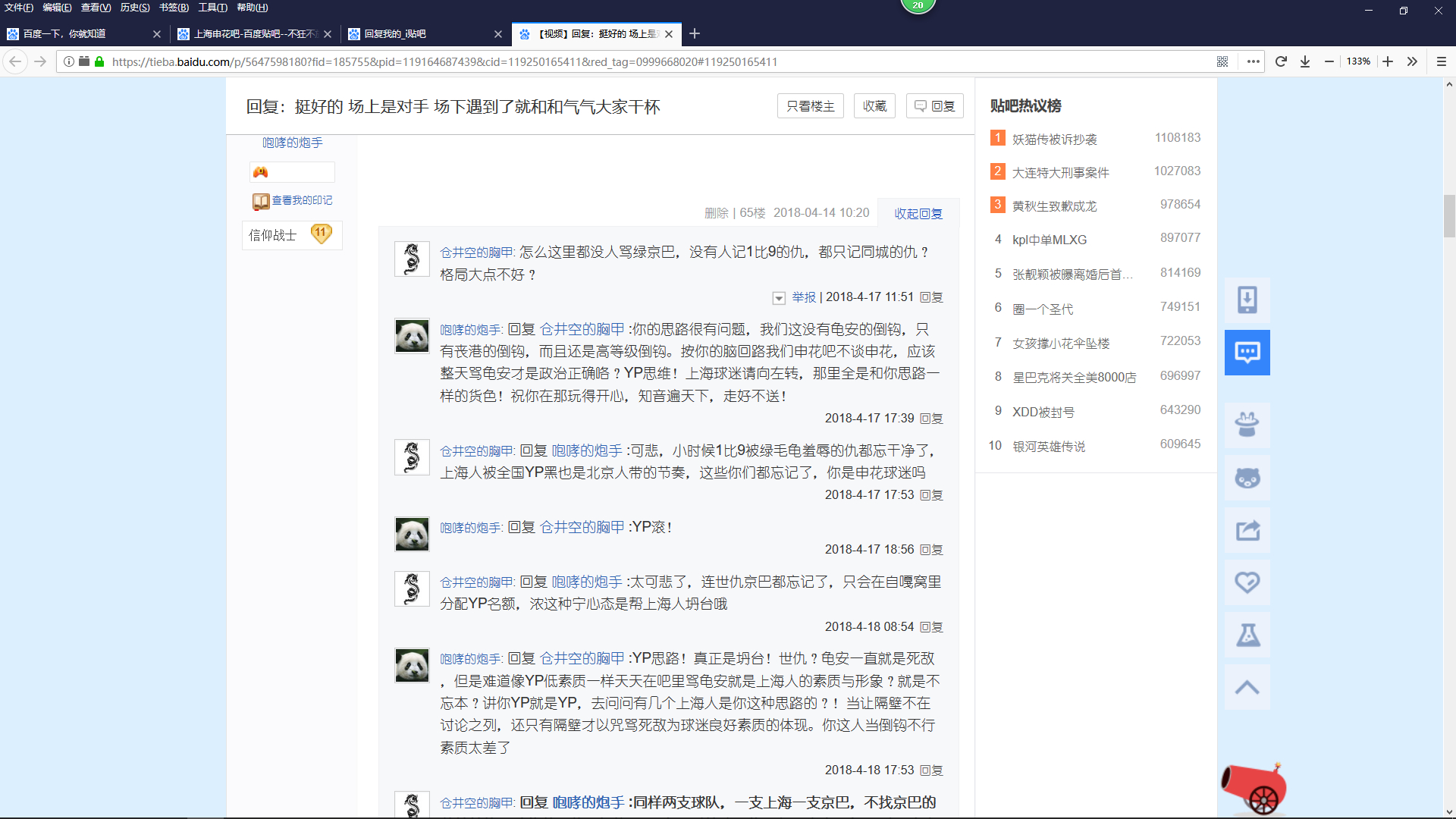
Task: Click the site information icon in the address bar
Action: point(69,61)
